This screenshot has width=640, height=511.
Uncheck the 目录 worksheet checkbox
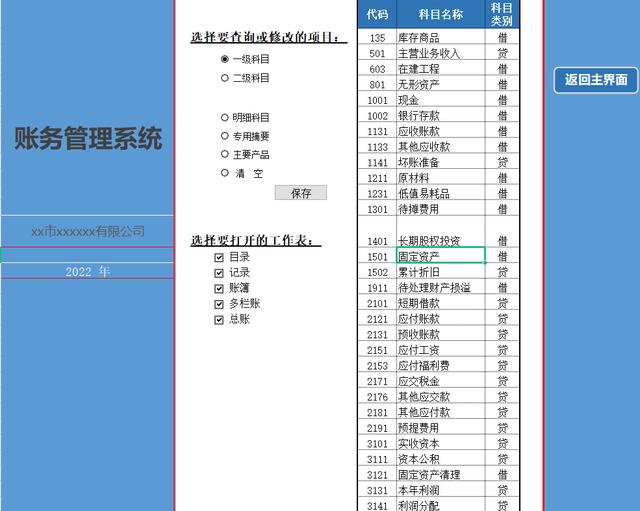click(x=219, y=257)
